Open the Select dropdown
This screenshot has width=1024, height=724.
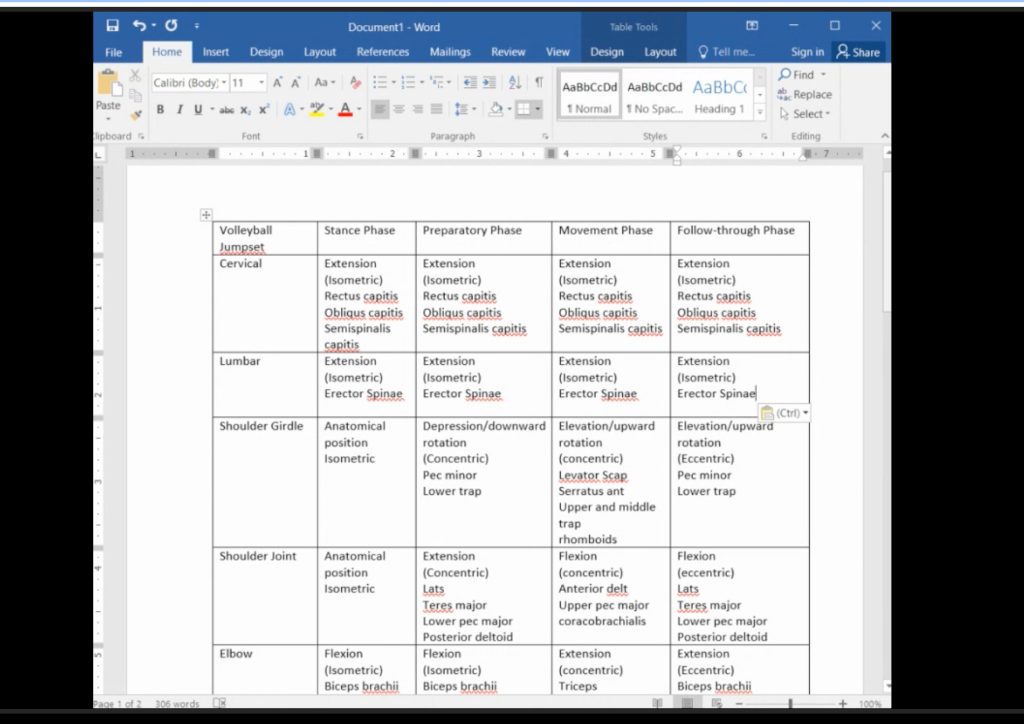click(x=805, y=114)
